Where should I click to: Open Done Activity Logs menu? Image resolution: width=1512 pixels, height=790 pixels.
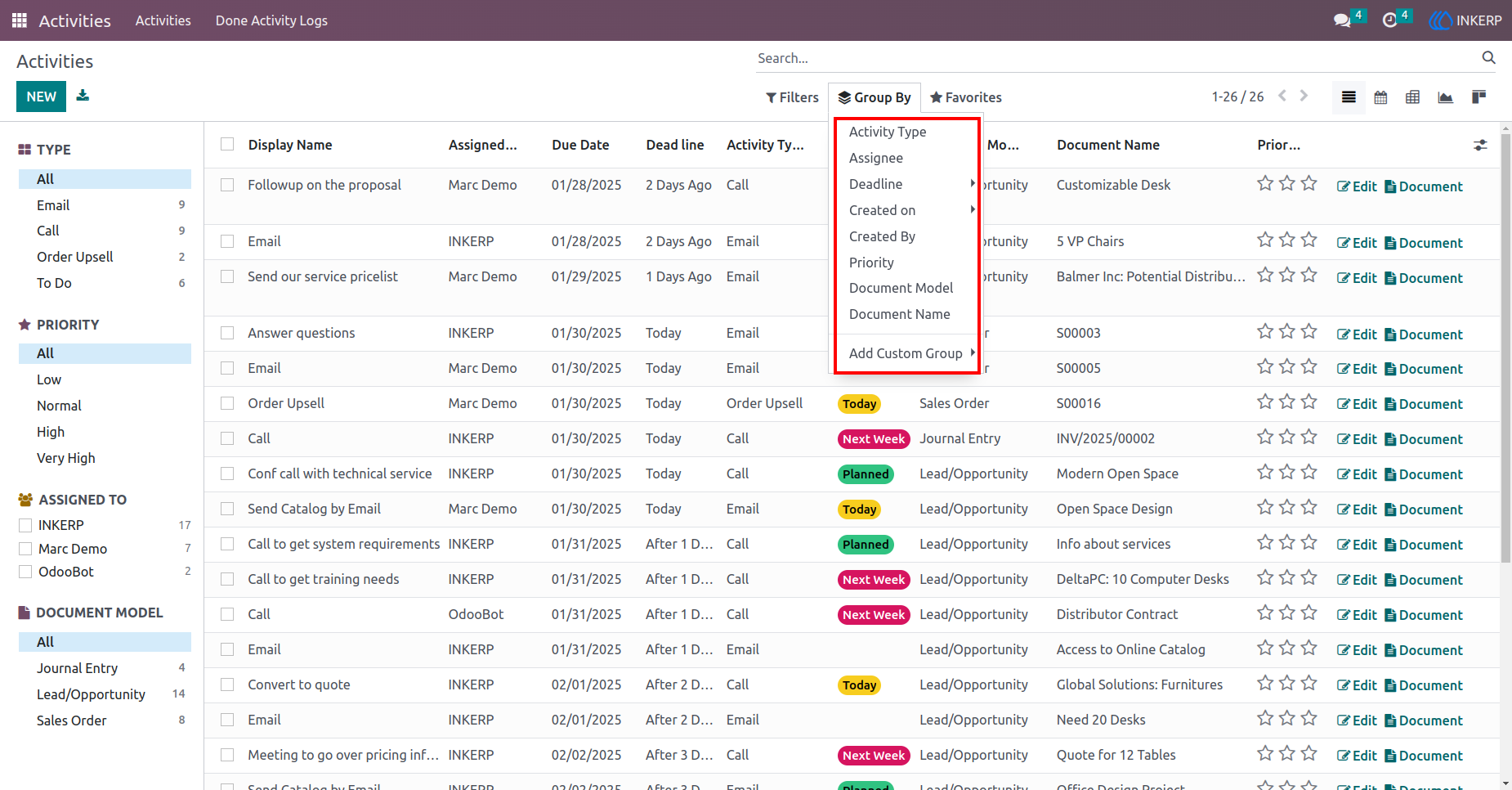point(271,20)
